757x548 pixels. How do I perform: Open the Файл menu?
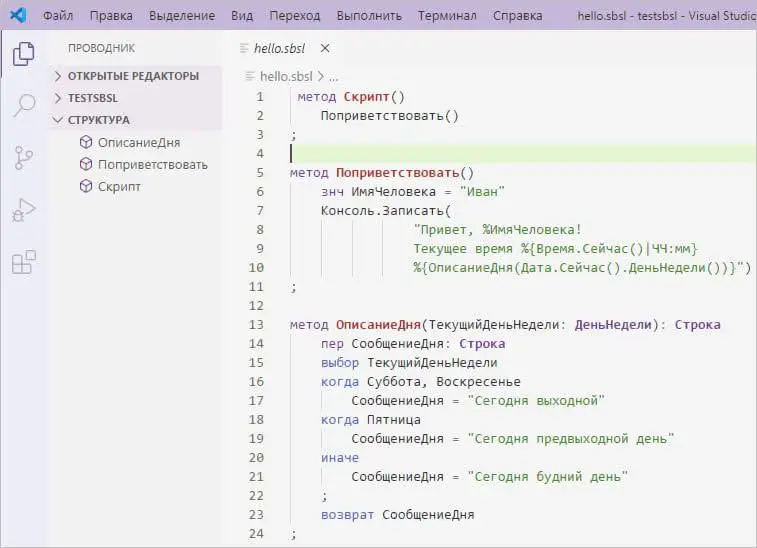[58, 15]
